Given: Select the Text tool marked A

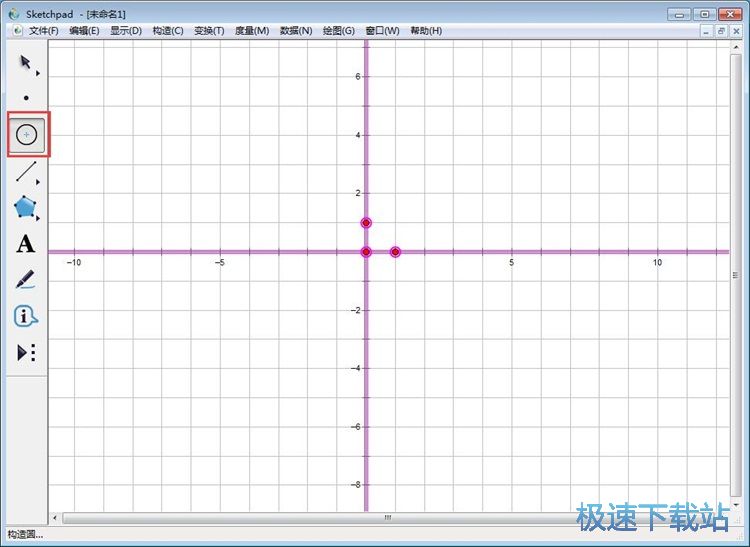Looking at the screenshot, I should click(26, 243).
